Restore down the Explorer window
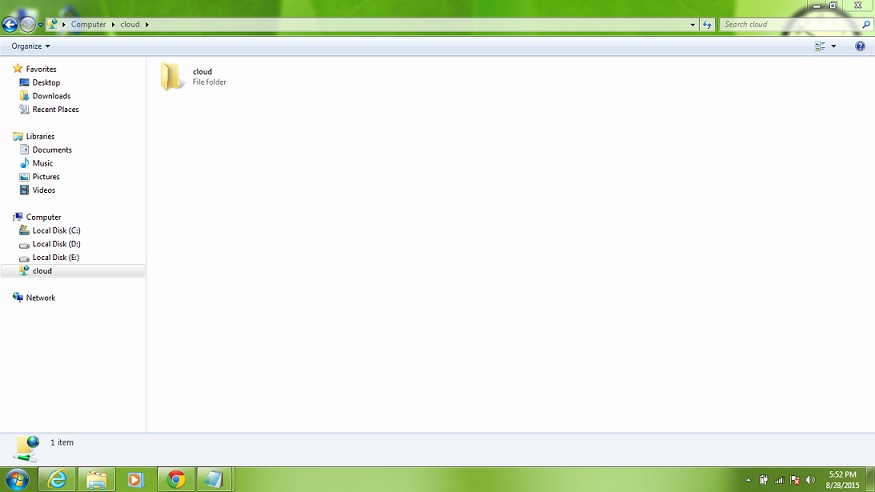 pyautogui.click(x=833, y=6)
